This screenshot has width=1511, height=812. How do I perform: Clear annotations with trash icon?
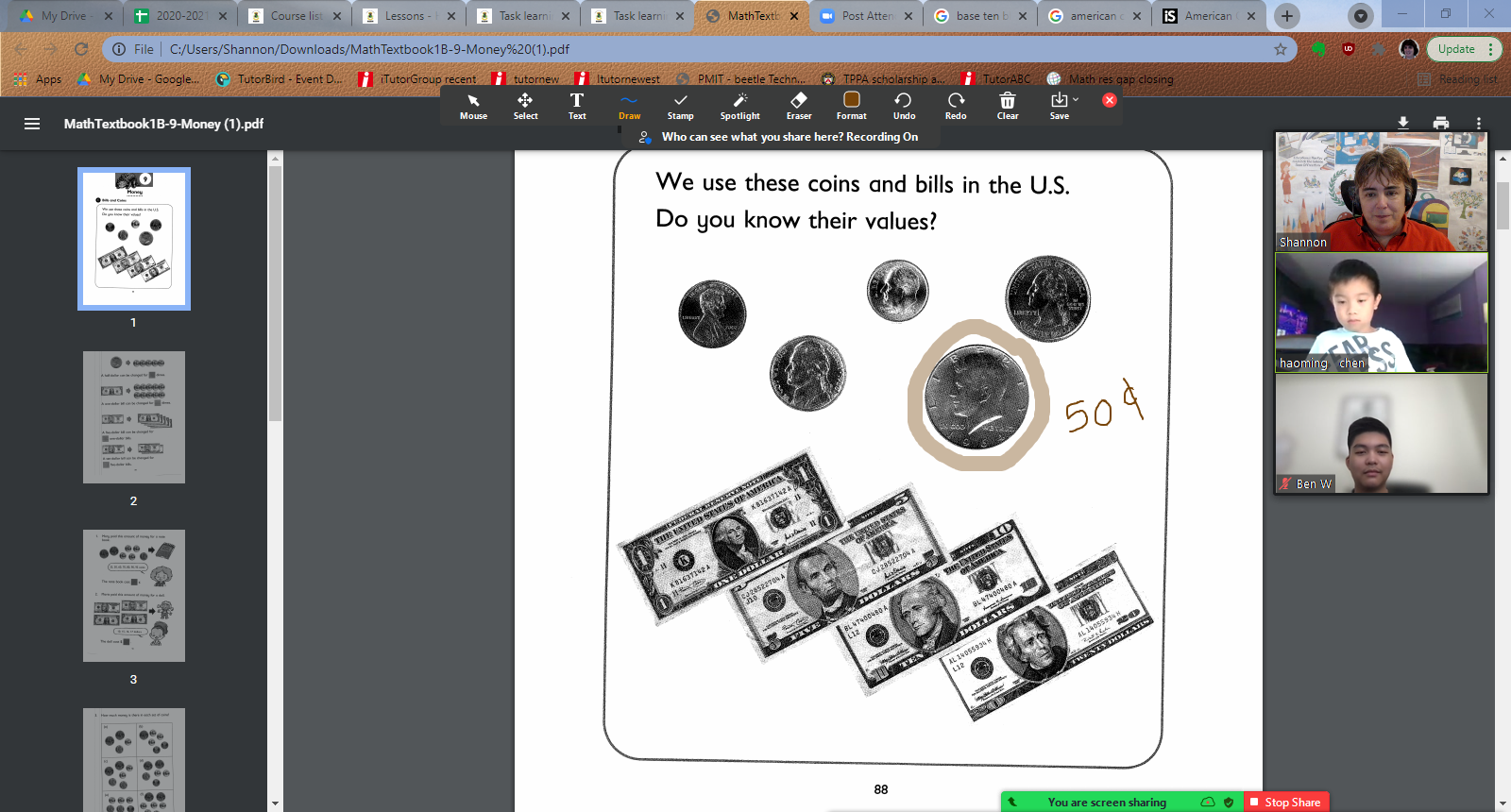click(x=1008, y=107)
